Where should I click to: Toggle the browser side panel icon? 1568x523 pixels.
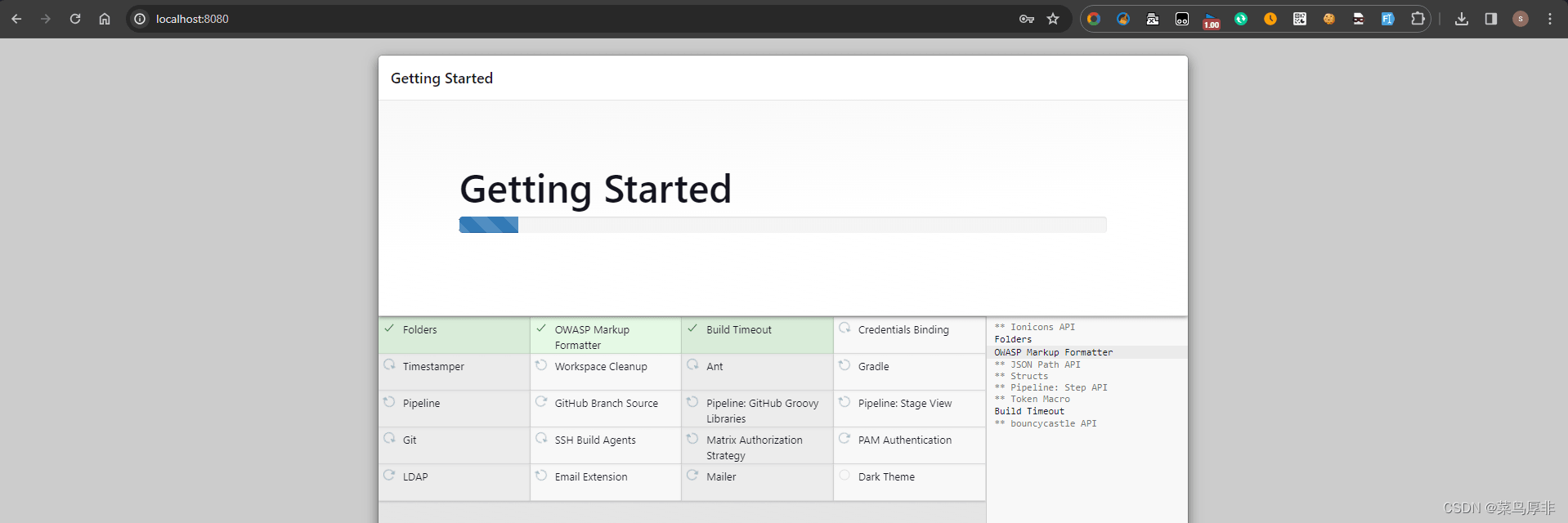point(1491,19)
